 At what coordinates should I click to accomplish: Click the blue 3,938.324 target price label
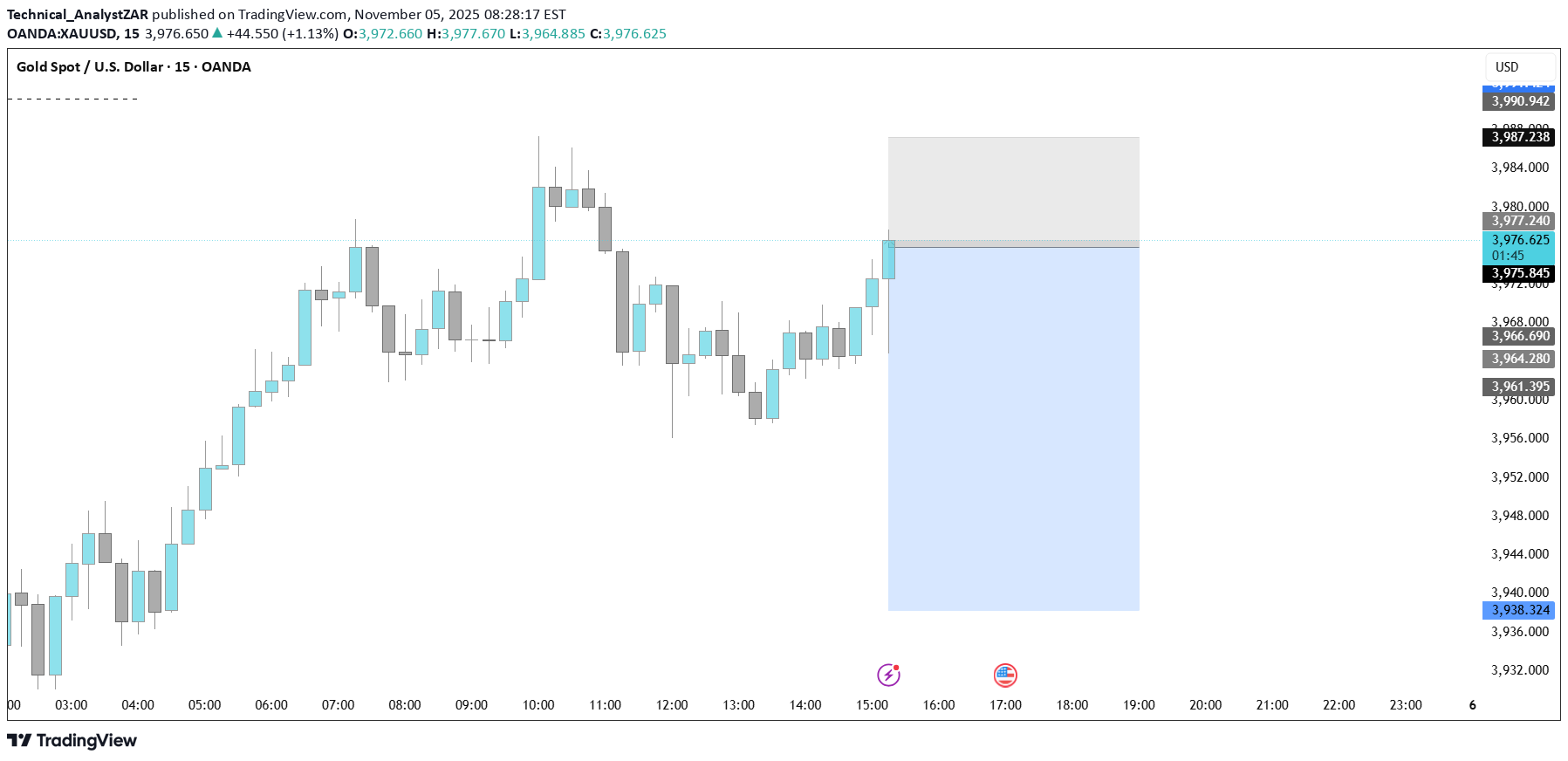coord(1519,611)
